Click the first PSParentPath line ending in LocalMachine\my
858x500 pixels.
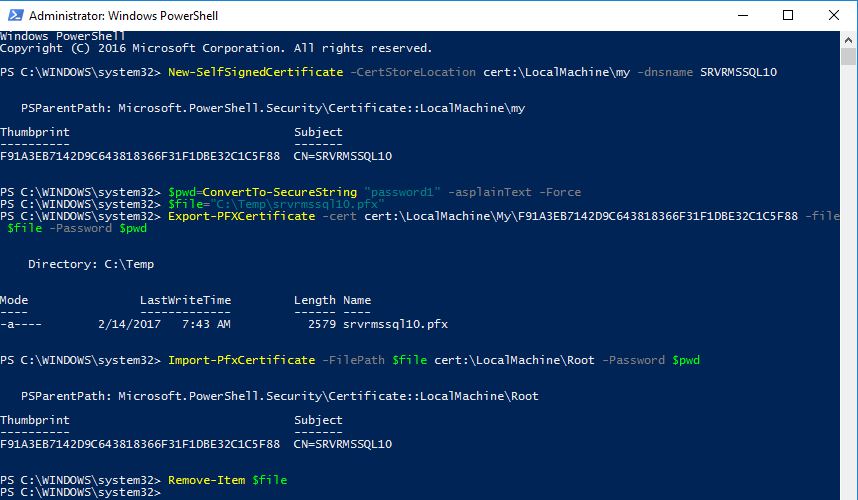point(273,108)
